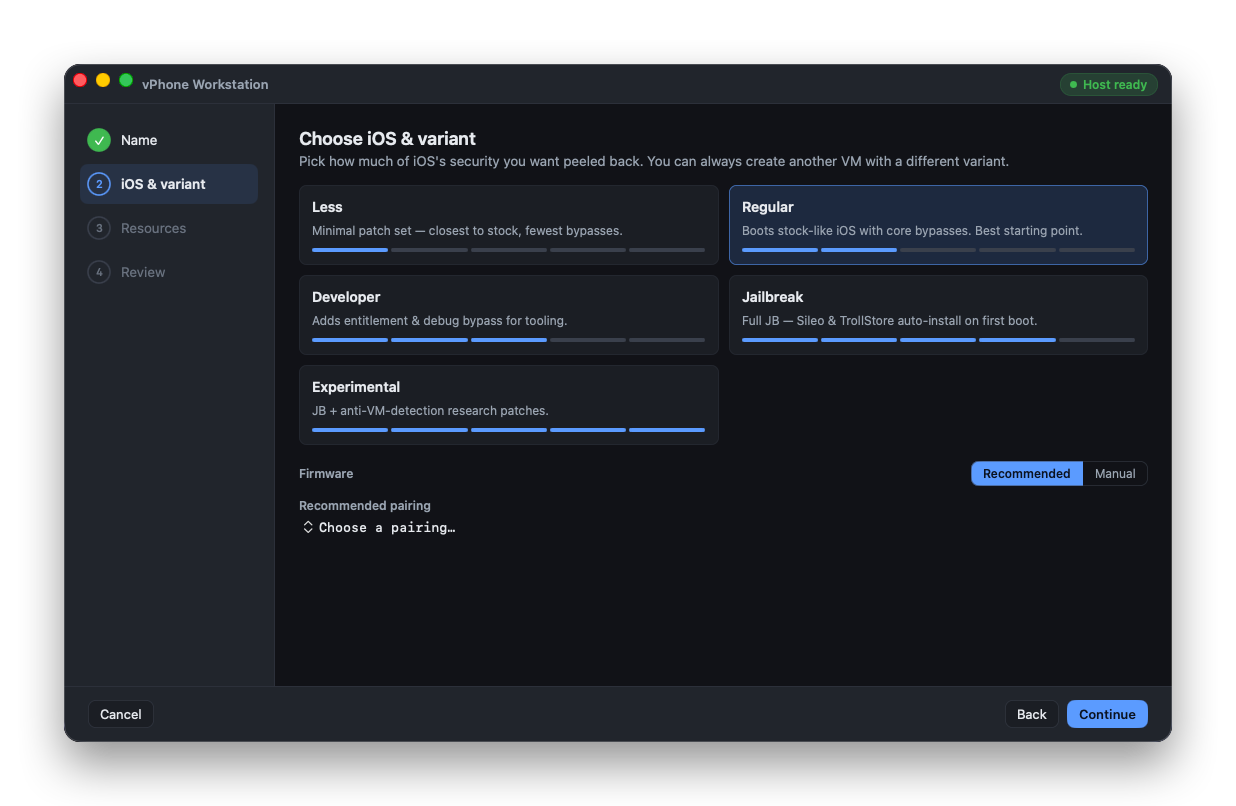This screenshot has width=1236, height=806.
Task: Click the Continue button
Action: [1107, 714]
